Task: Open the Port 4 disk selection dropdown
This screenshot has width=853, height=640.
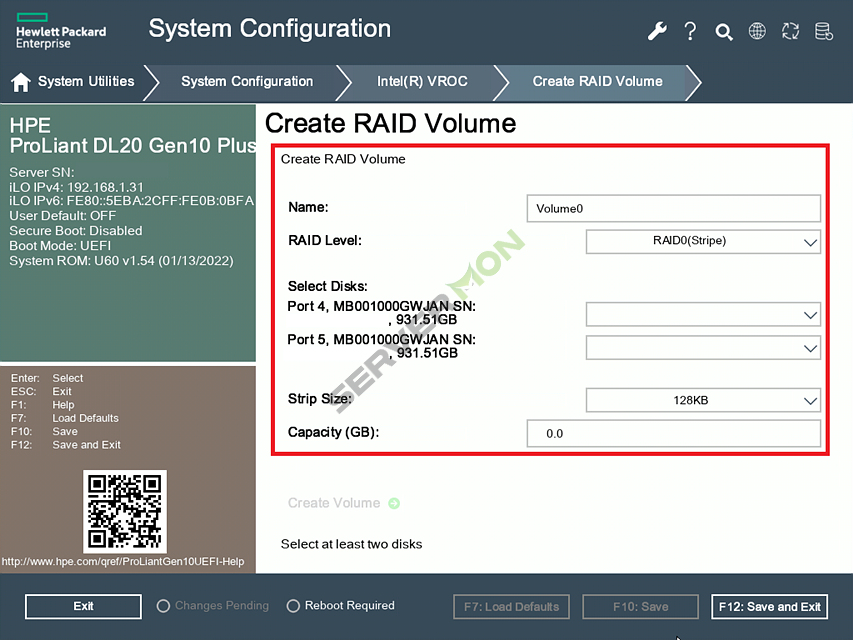Action: pos(703,315)
